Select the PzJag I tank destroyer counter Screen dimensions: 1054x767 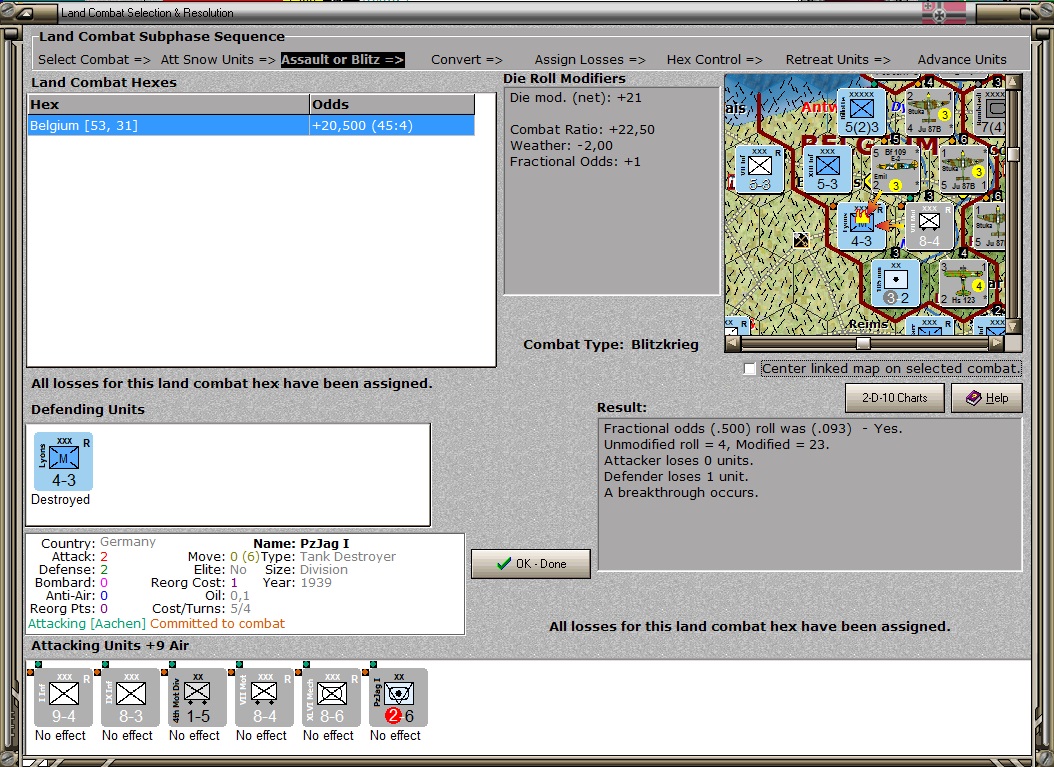(398, 698)
